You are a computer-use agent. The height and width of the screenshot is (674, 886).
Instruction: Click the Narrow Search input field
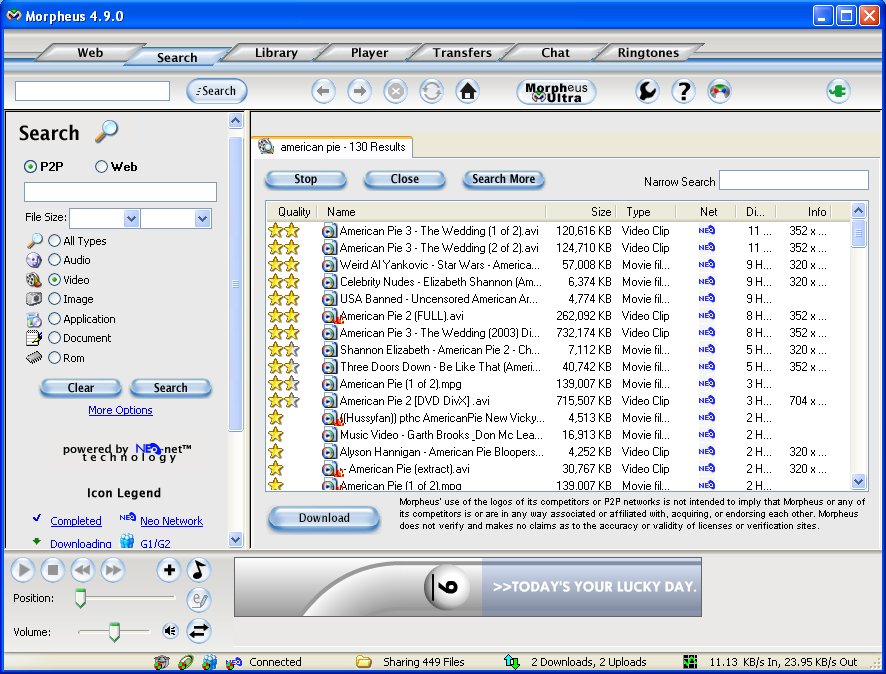pyautogui.click(x=794, y=180)
